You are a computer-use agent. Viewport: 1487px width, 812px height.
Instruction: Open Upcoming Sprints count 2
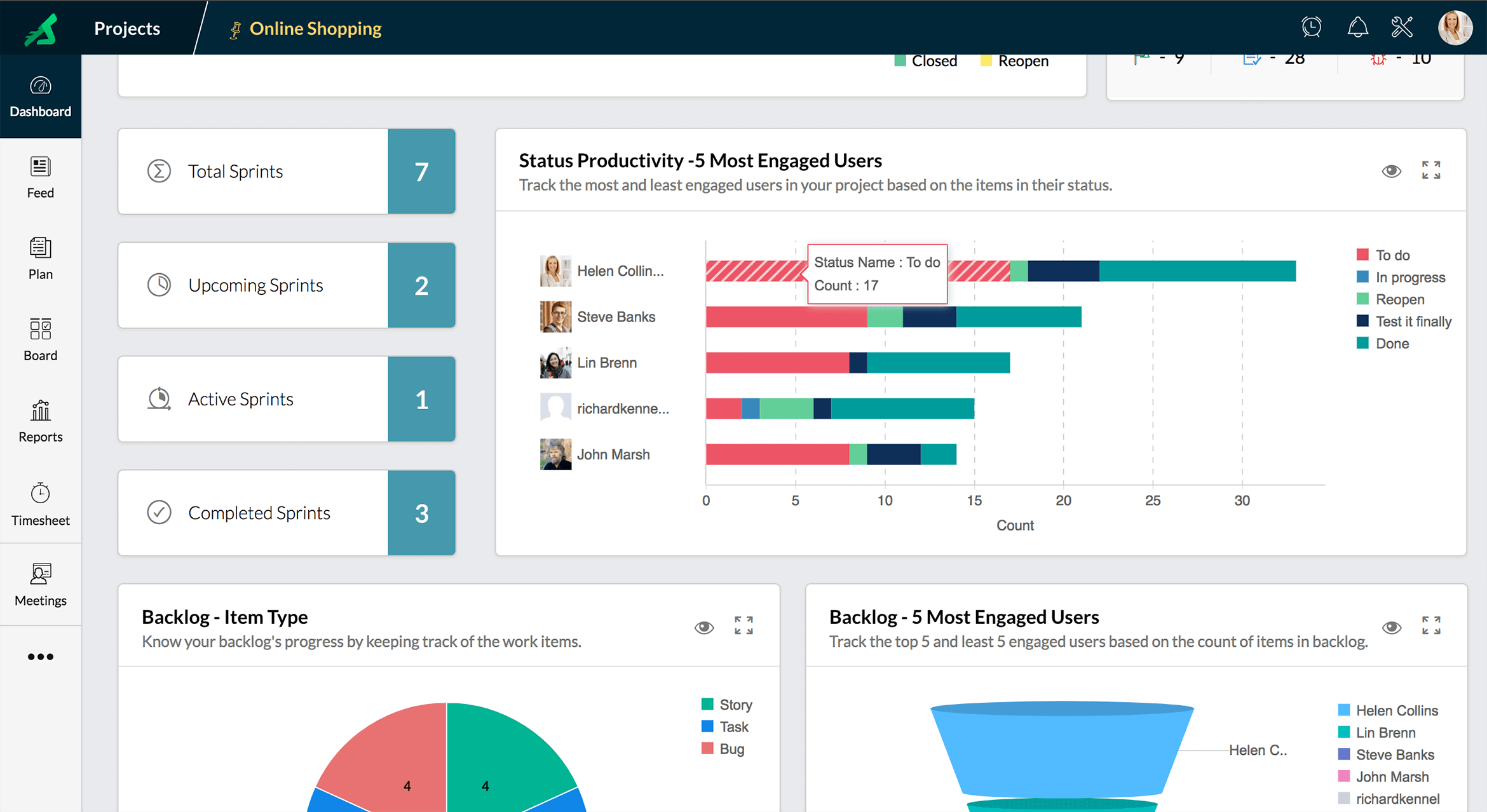coord(421,285)
